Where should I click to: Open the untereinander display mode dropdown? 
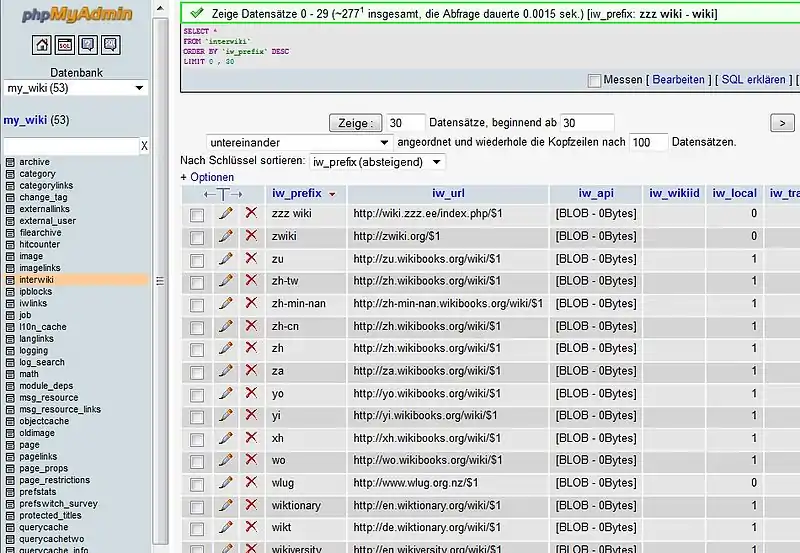coord(299,142)
